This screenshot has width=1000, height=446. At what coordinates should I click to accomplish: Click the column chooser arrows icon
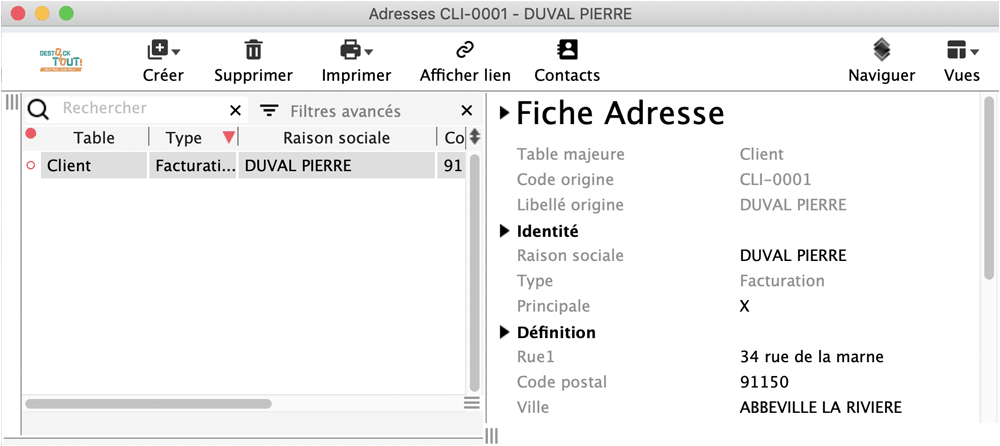pyautogui.click(x=474, y=137)
